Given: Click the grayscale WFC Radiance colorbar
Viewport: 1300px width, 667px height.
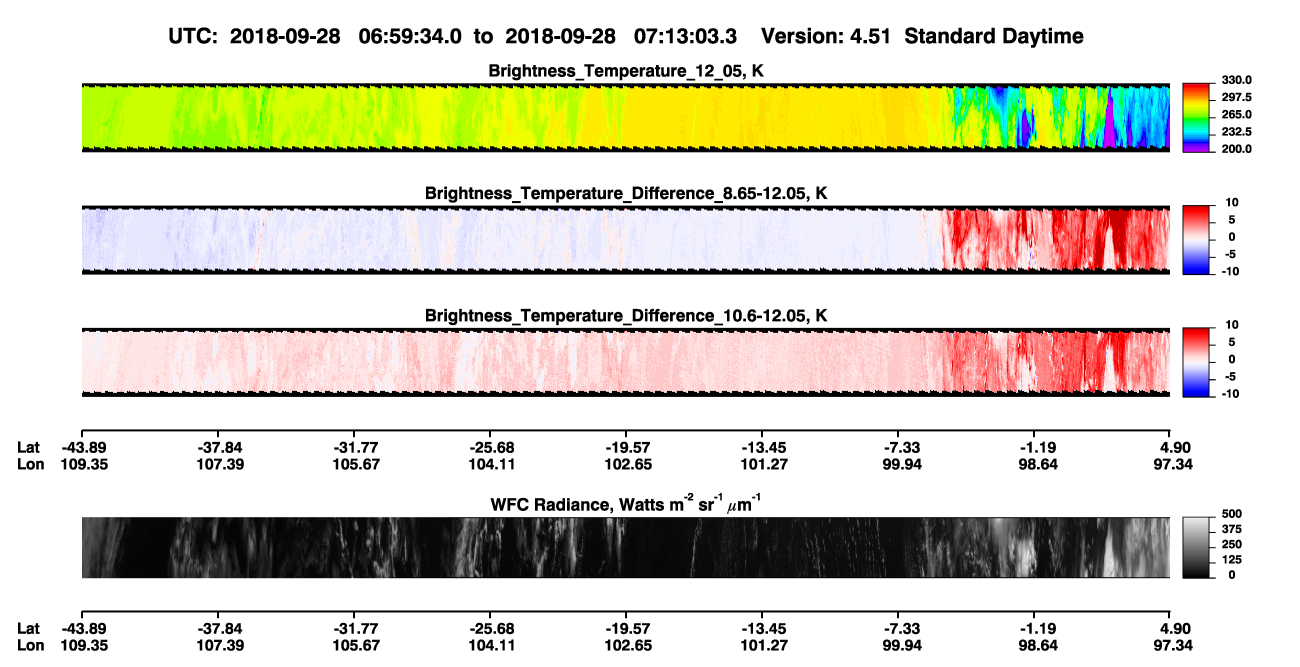Looking at the screenshot, I should coord(1196,547).
